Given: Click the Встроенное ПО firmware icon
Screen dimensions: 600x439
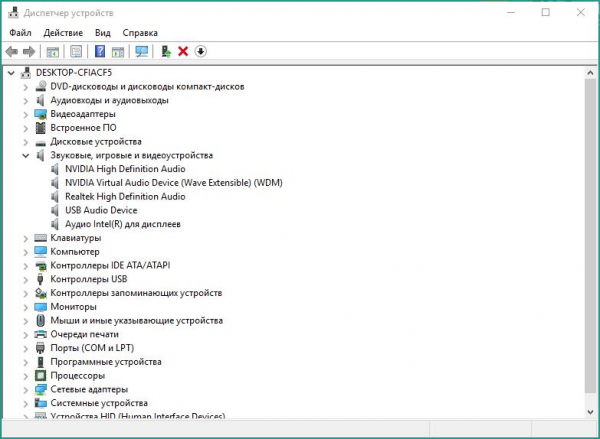Looking at the screenshot, I should 41,128.
